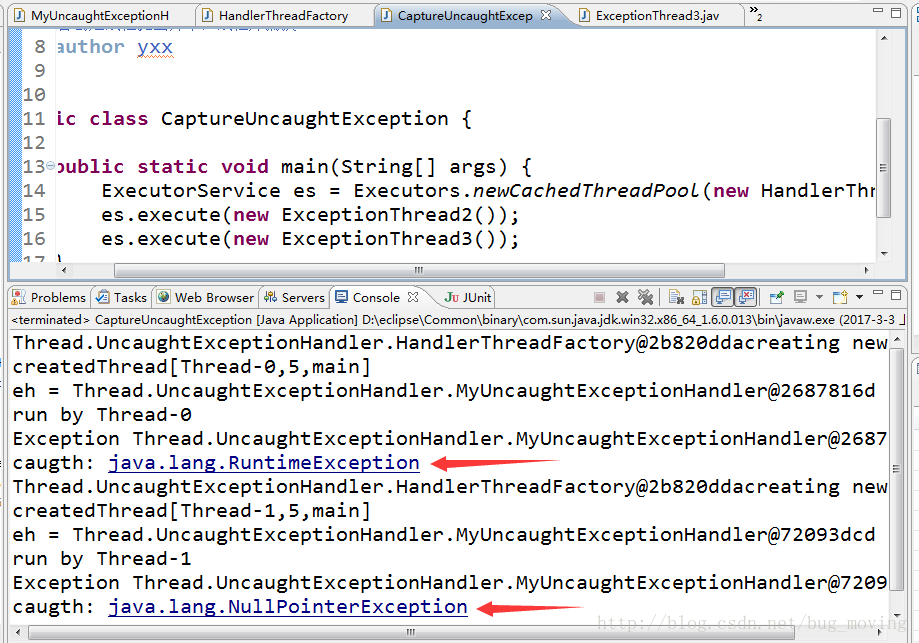Open the Servers view tab

[294, 298]
